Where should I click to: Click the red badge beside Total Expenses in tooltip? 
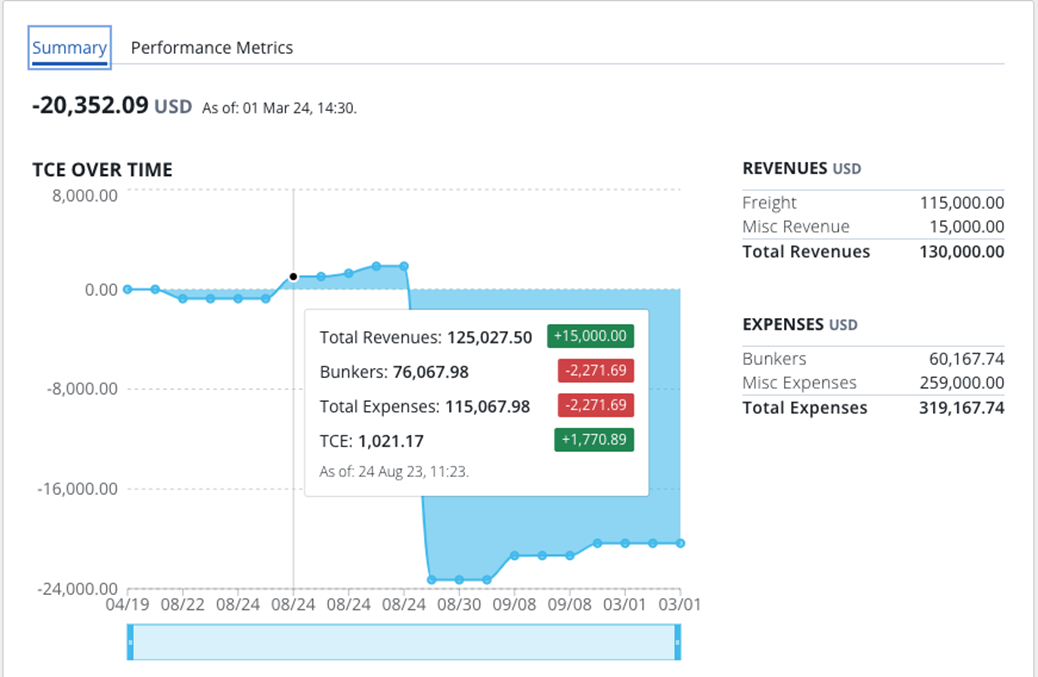tap(595, 406)
